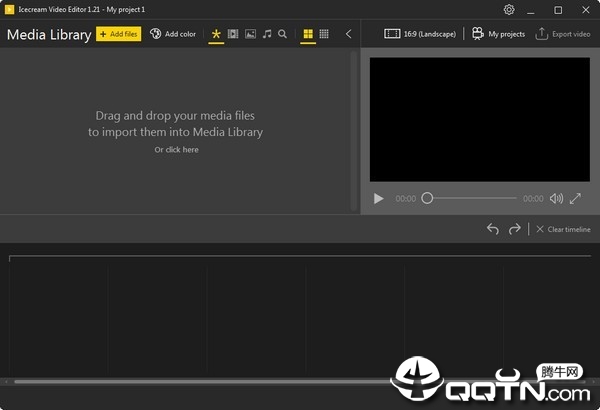The image size is (600, 410).
Task: Close the Icecream Video Editor window
Action: click(x=585, y=10)
